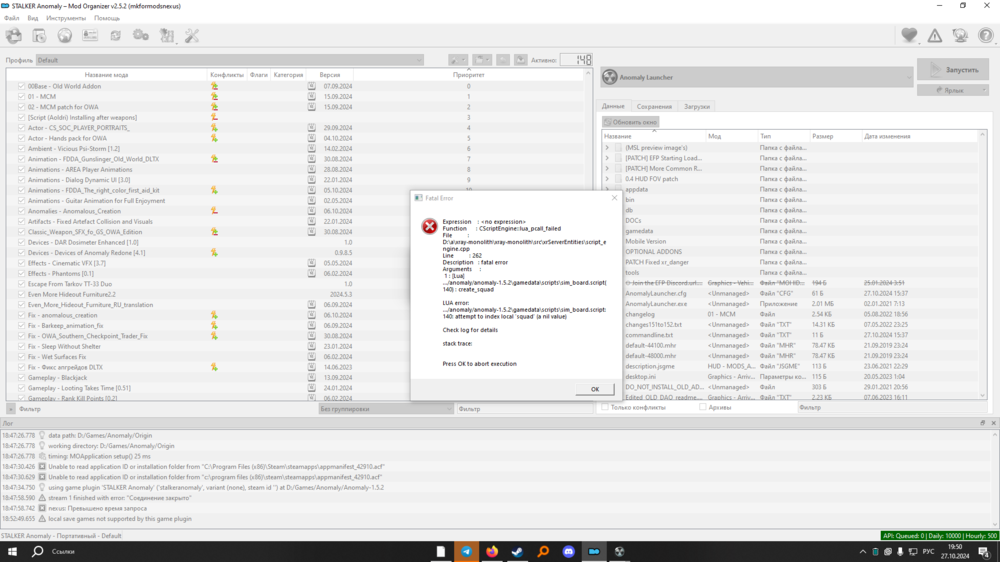Screen dimensions: 1000x562
Task: Click the Install mod from archive icon
Action: click(x=39, y=36)
